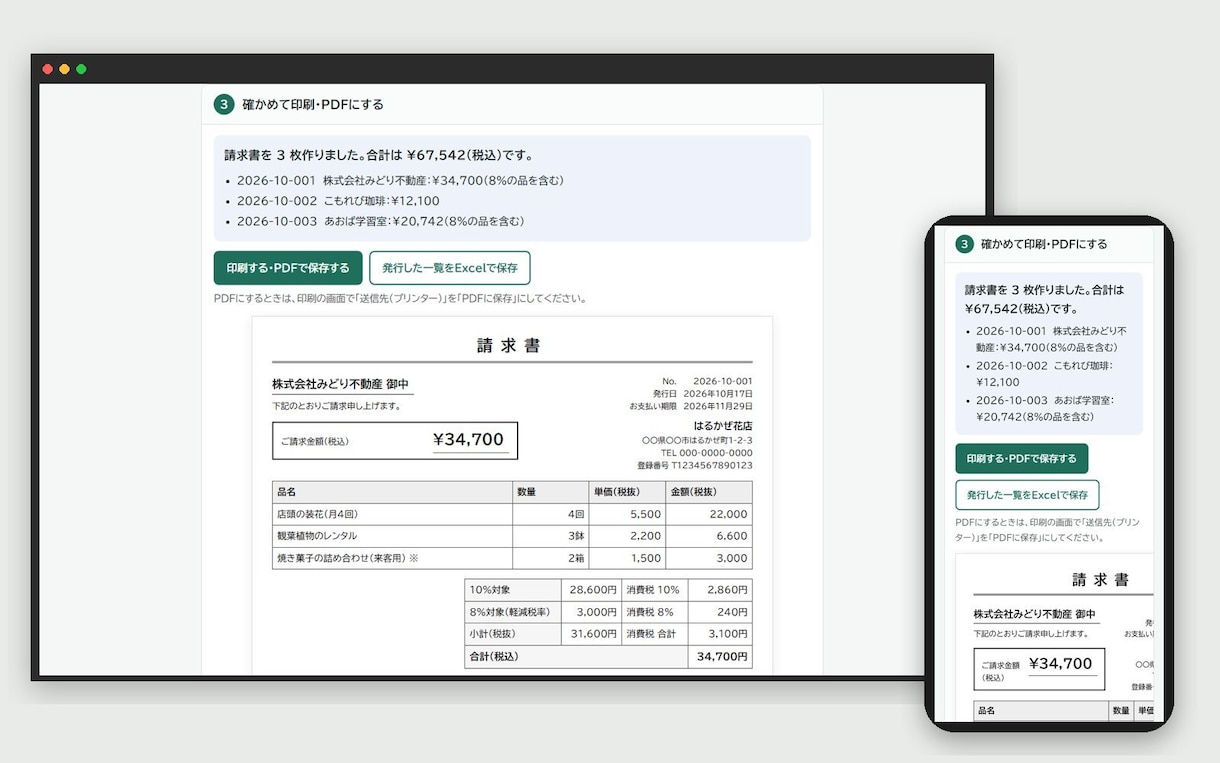Viewport: 1220px width, 763px height.
Task: Click the quantity cell 2箱
Action: [550, 558]
